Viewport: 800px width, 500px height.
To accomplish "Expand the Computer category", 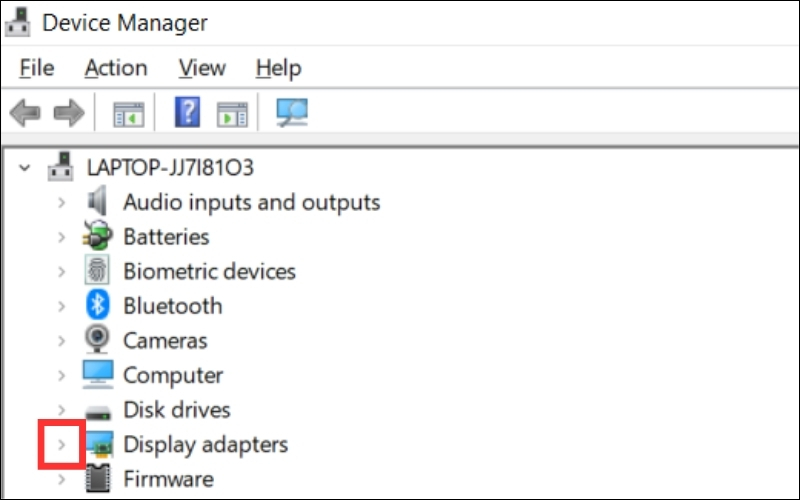I will [61, 376].
